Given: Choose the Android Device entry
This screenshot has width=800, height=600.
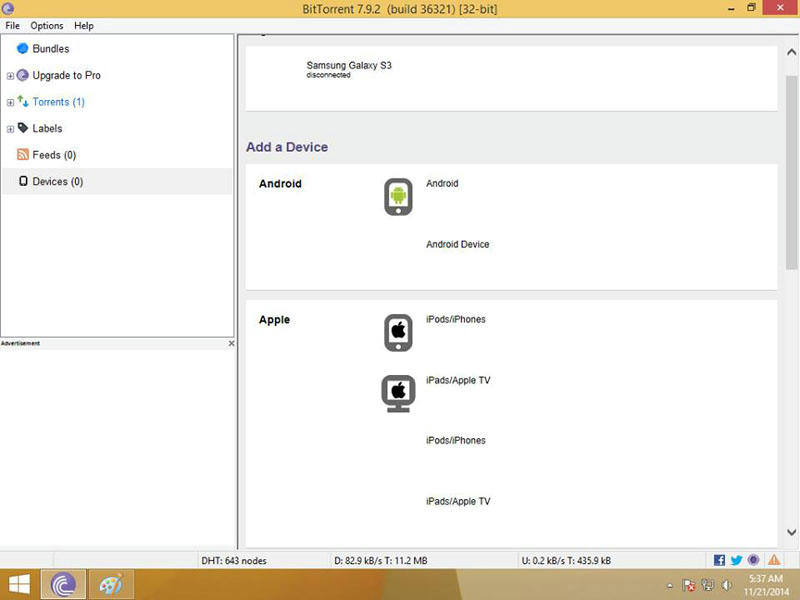Looking at the screenshot, I should point(458,244).
